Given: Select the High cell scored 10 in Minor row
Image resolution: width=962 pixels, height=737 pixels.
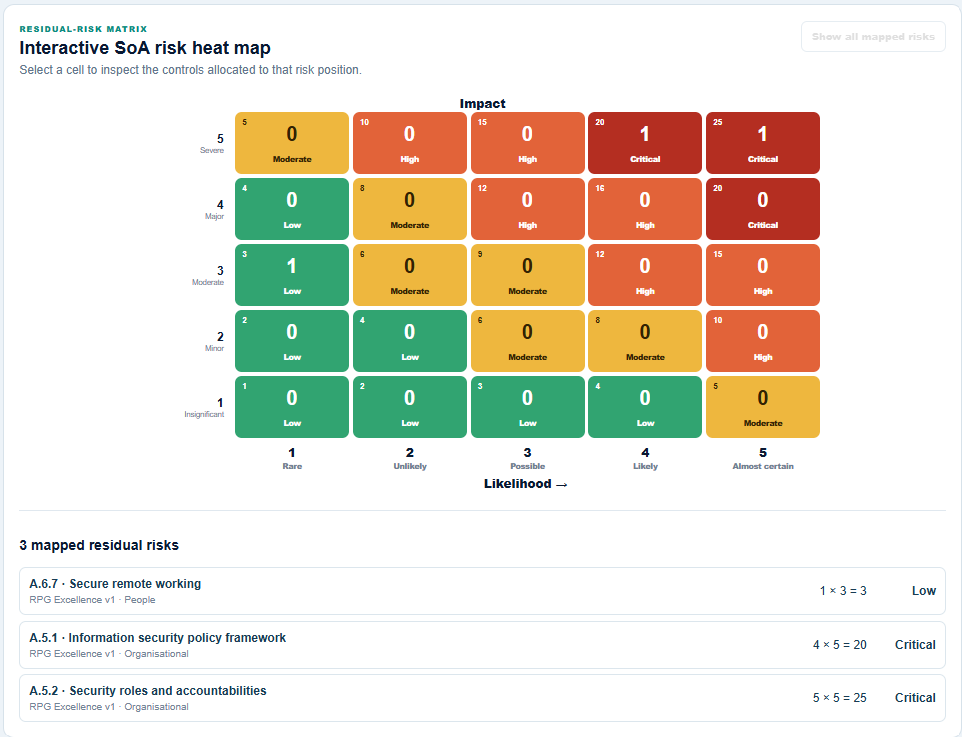Looking at the screenshot, I should click(x=763, y=341).
